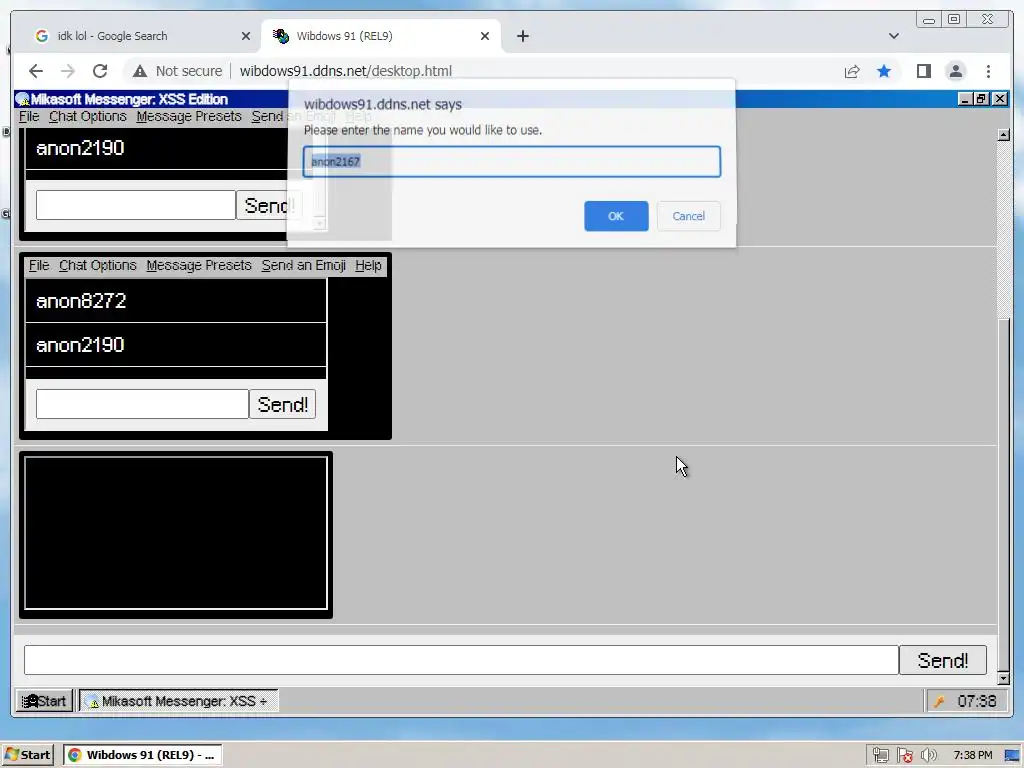Go back in the browser
The image size is (1024, 768).
[36, 71]
